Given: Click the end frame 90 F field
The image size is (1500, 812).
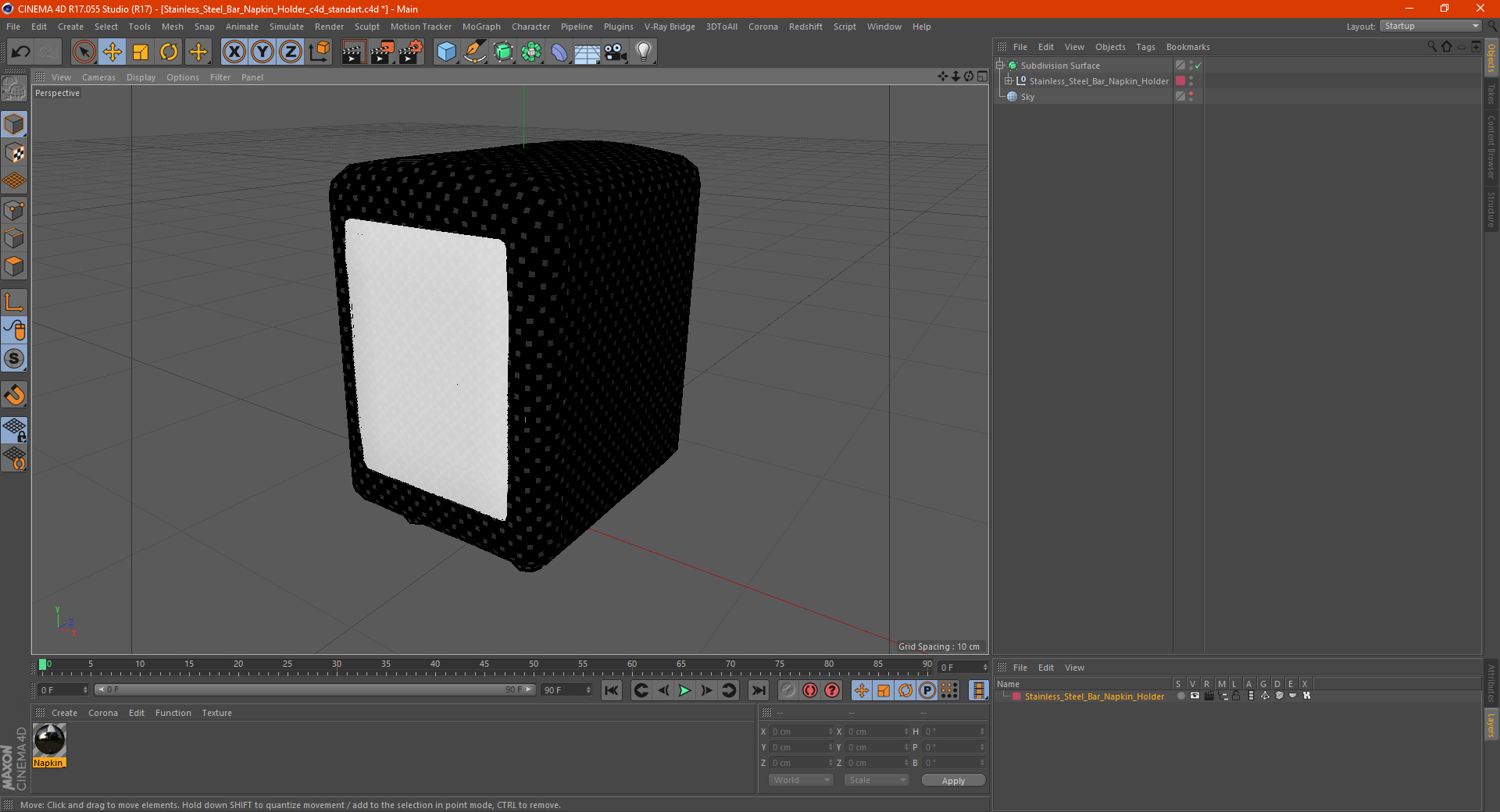Looking at the screenshot, I should [x=567, y=690].
